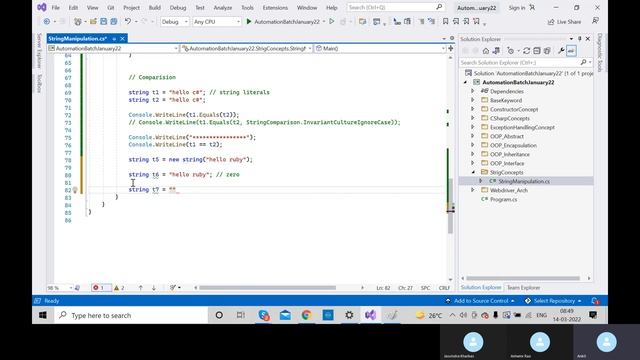640x360 pixels.
Task: Open Settings gear from the taskbar
Action: coord(349,315)
